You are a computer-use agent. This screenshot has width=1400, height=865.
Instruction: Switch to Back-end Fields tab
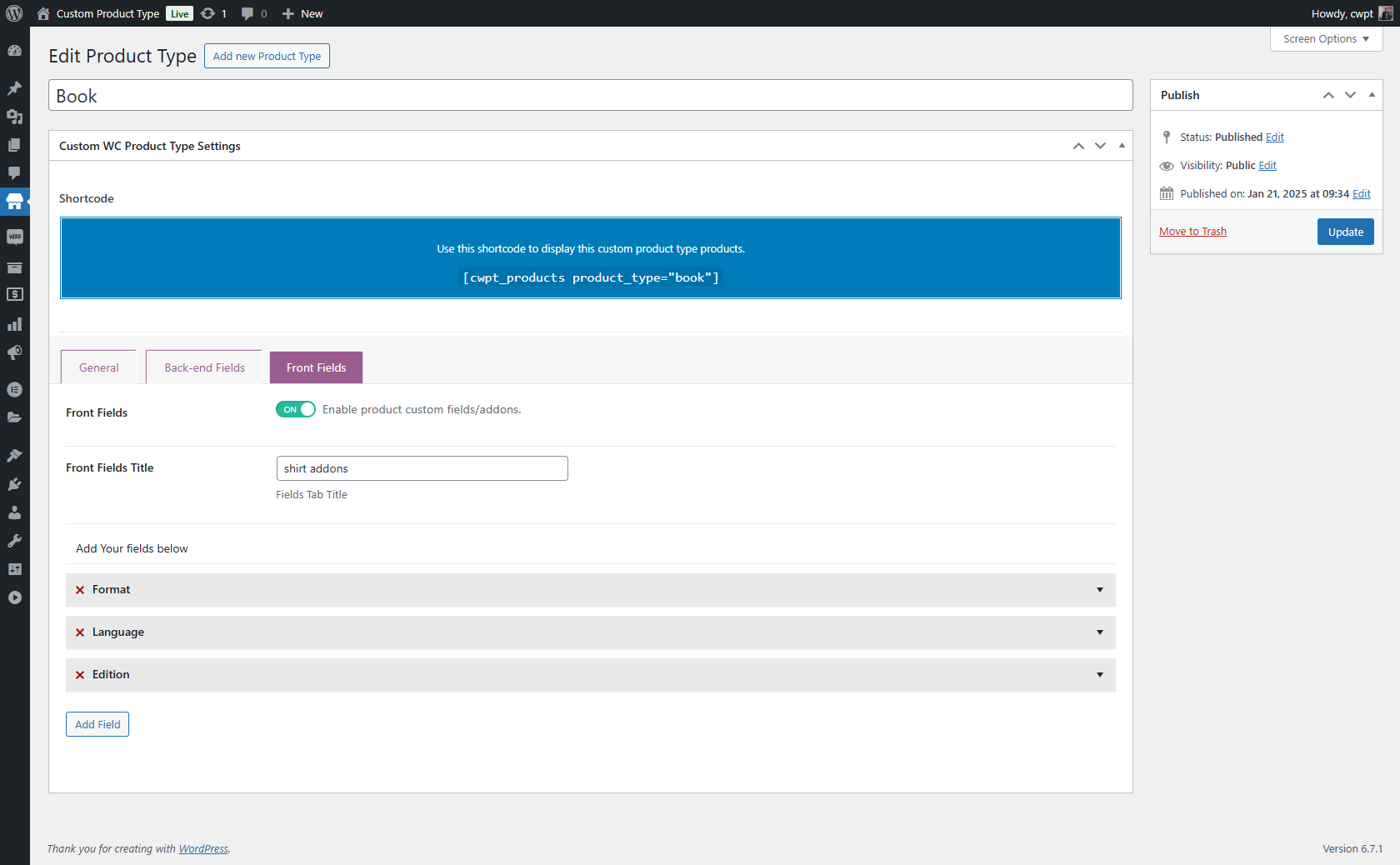click(204, 367)
